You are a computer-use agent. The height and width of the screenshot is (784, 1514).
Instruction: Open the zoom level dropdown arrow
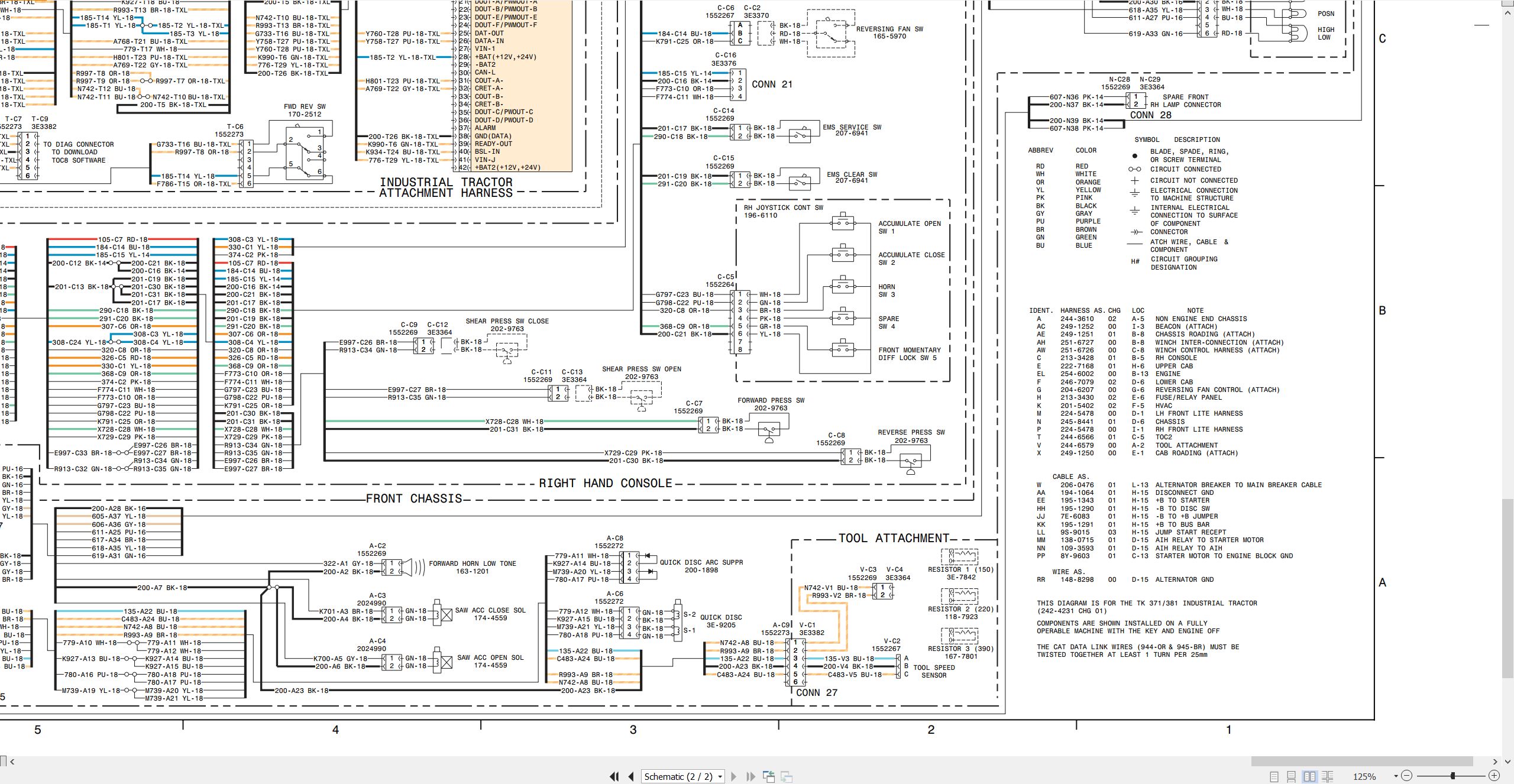point(1396,776)
